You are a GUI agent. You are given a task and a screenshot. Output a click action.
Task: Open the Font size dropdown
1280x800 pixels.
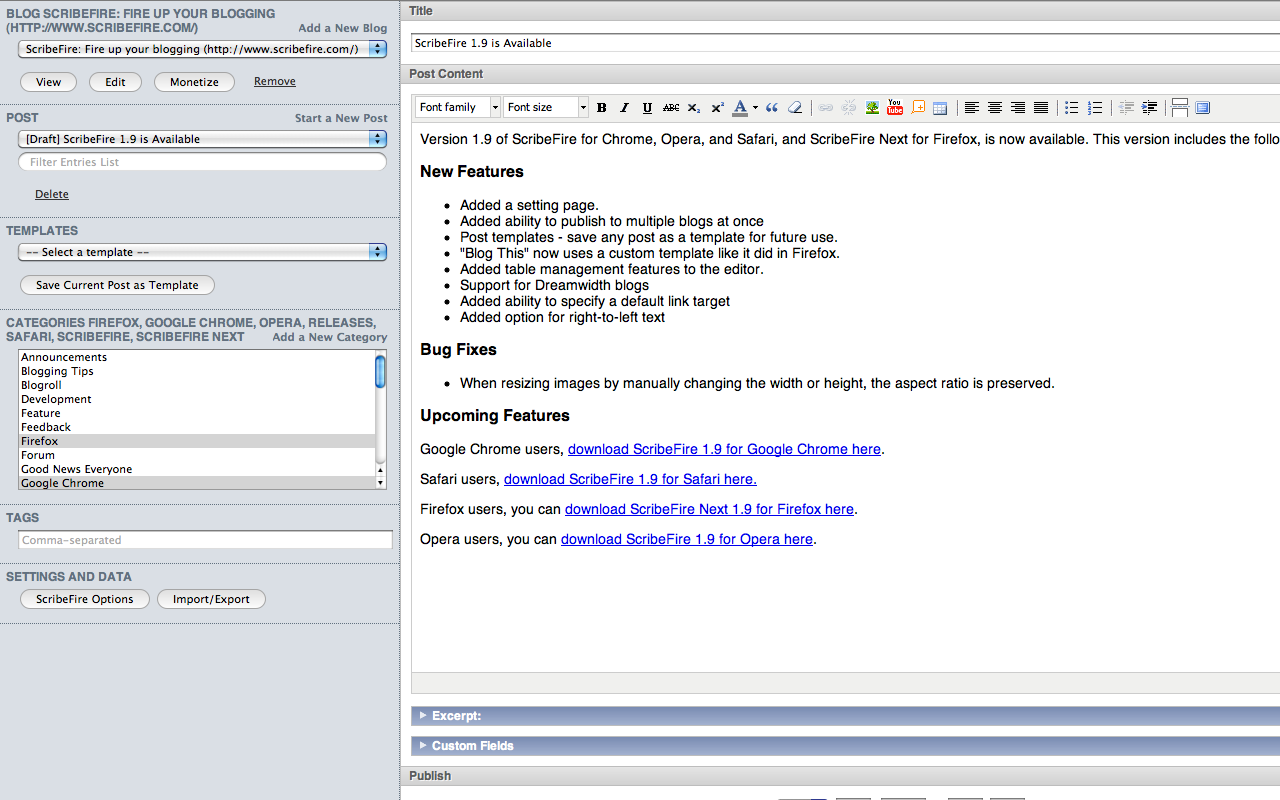pos(546,107)
